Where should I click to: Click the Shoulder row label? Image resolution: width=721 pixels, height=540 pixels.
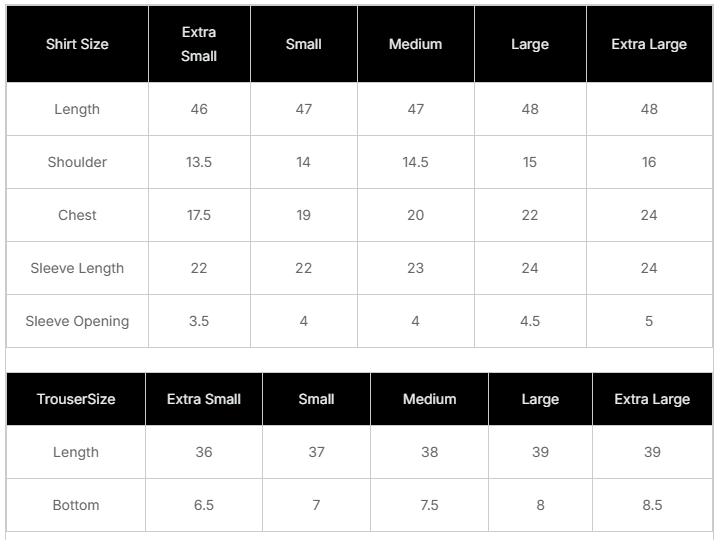[77, 162]
